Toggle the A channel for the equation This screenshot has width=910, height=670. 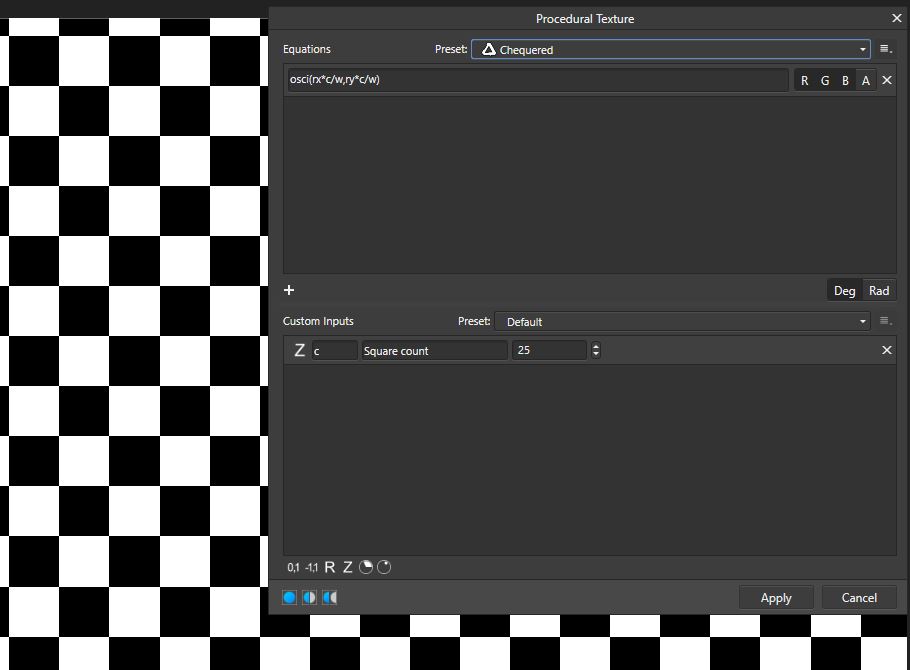[x=866, y=81]
